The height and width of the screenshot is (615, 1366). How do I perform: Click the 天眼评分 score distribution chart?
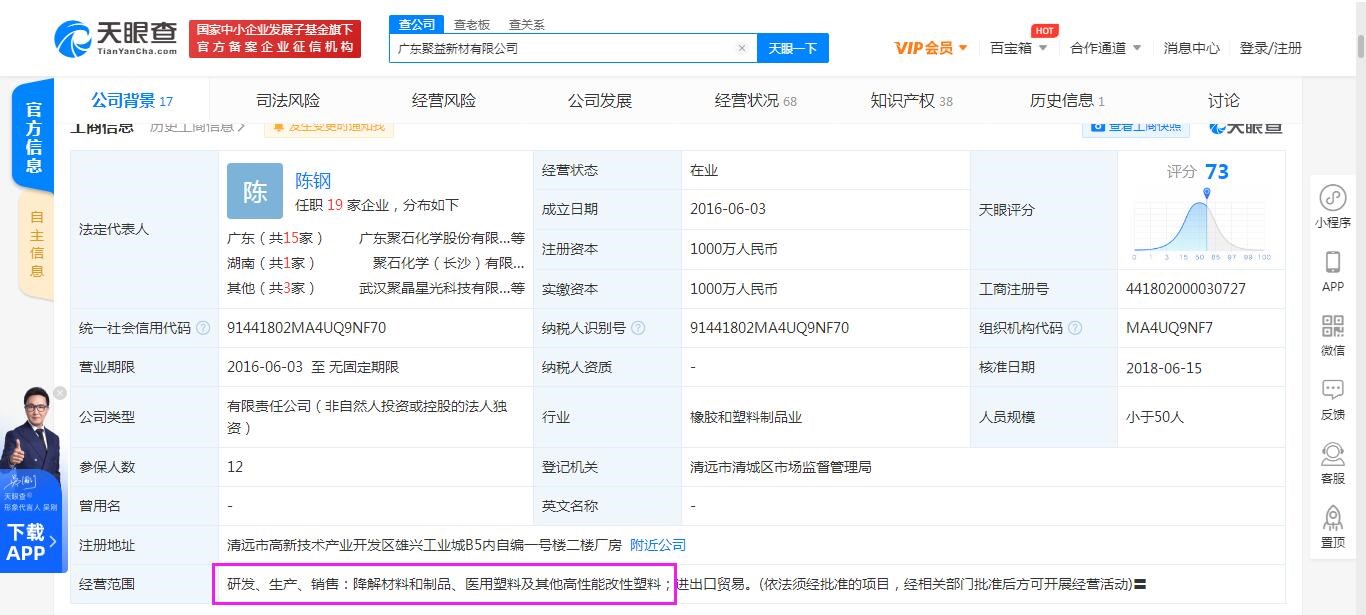click(x=1202, y=225)
